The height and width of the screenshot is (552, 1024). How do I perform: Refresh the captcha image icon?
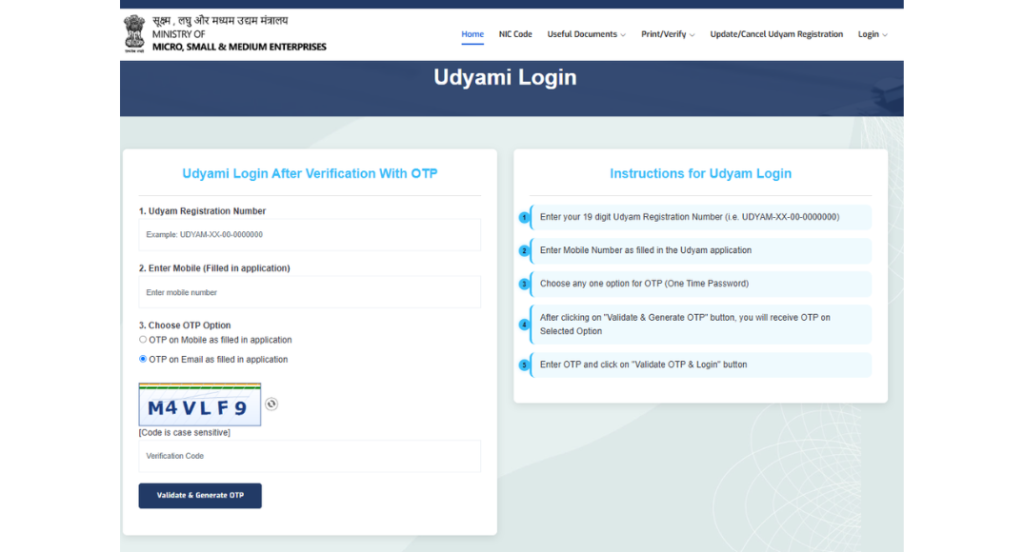pyautogui.click(x=272, y=404)
